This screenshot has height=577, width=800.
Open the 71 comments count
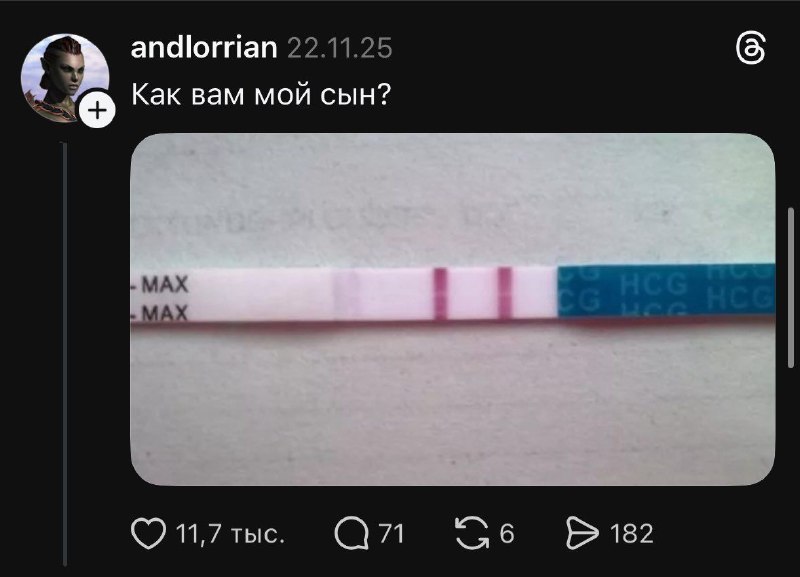click(392, 534)
